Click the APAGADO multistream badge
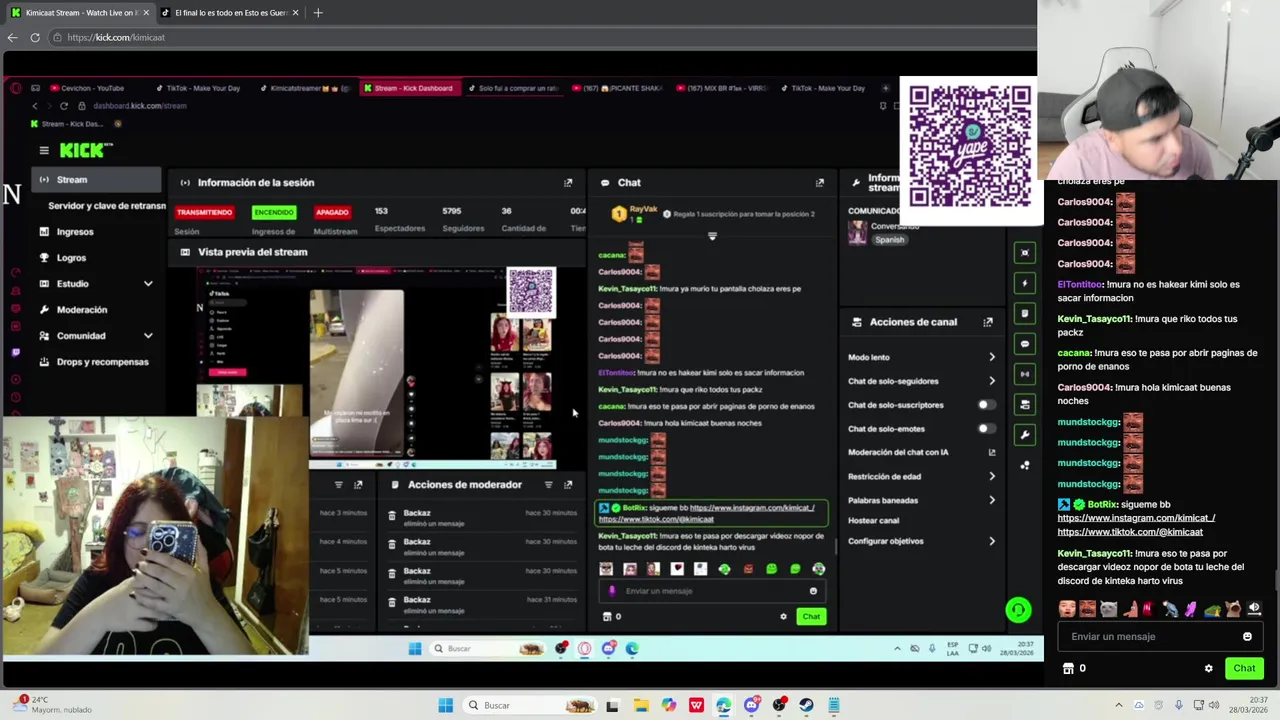This screenshot has width=1280, height=720. tap(332, 212)
